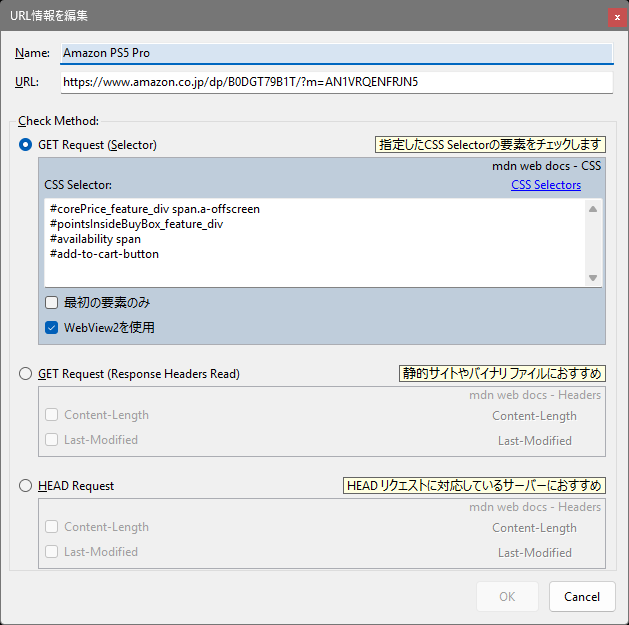629x625 pixels.
Task: Click #availability span selector line
Action: pos(95,239)
